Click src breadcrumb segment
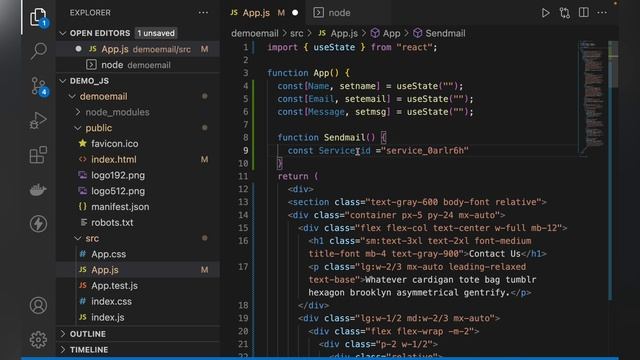The width and height of the screenshot is (640, 360). 297,33
